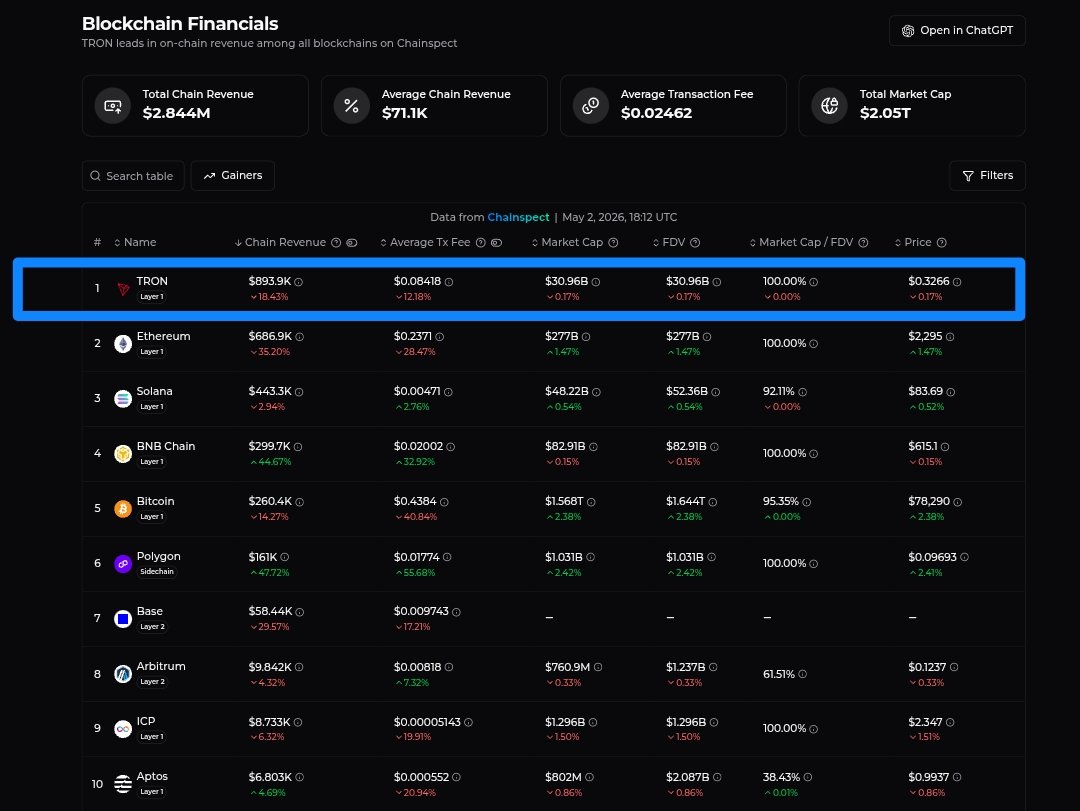
Task: Open the Polygon chain name
Action: [x=158, y=557]
